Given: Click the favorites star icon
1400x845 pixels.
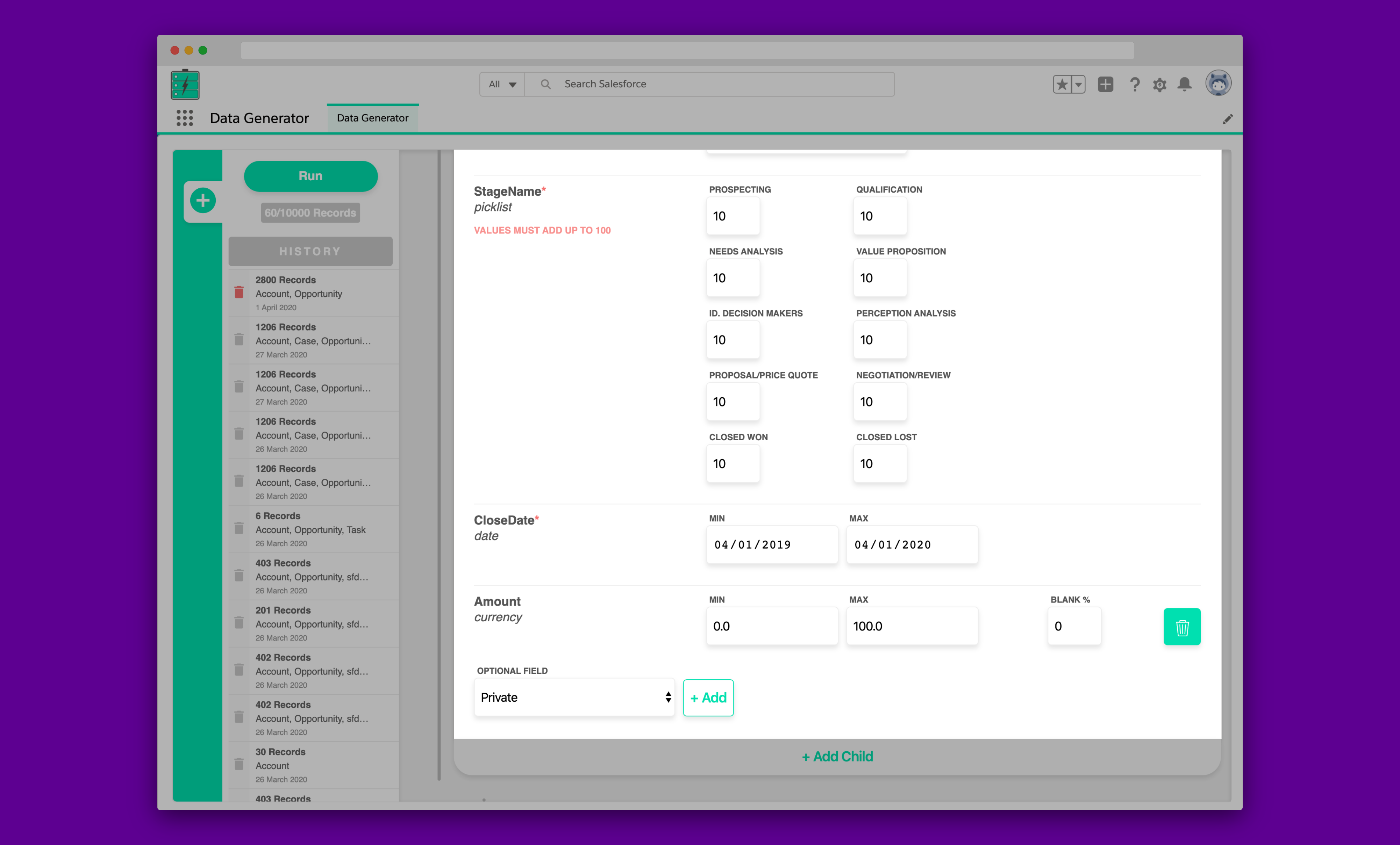Looking at the screenshot, I should 1062,84.
